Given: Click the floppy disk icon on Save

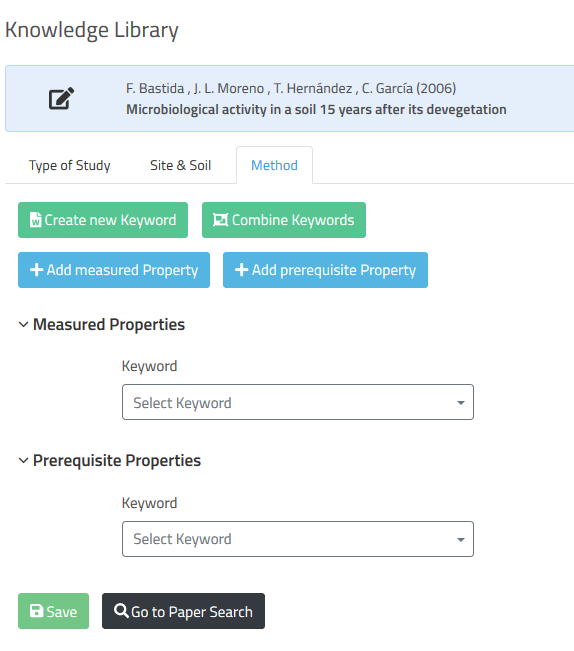Looking at the screenshot, I should point(37,611).
